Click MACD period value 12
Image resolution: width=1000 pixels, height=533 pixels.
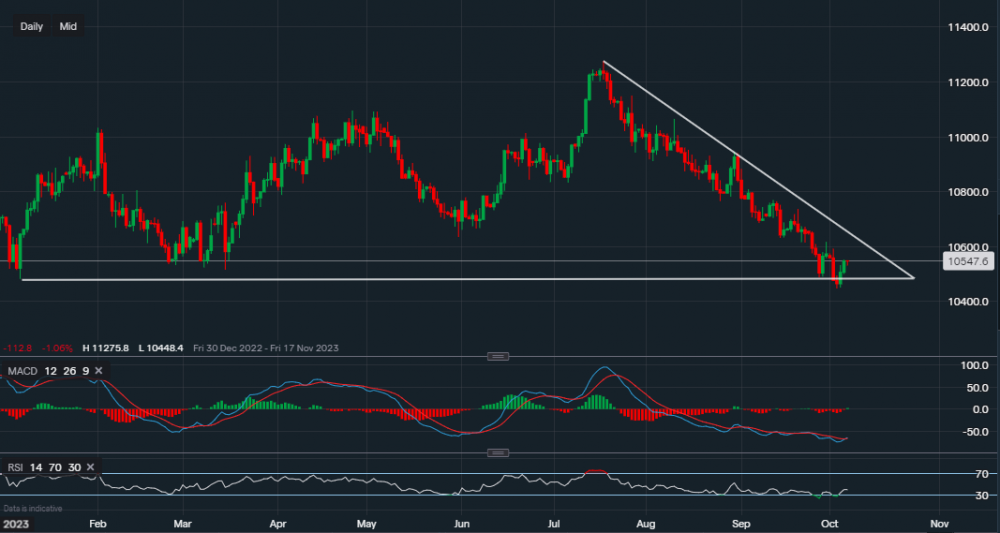(50, 371)
